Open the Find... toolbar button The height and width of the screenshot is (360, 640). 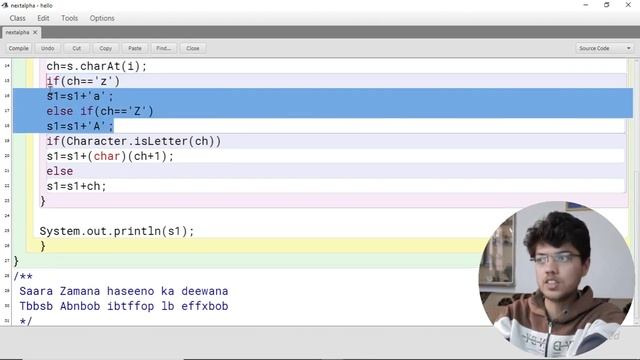[x=164, y=48]
